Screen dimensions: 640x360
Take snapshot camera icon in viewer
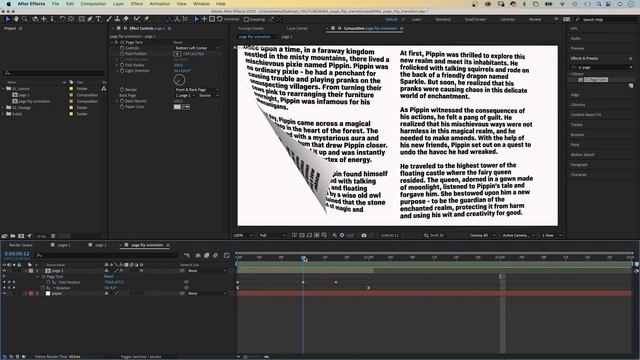[364, 236]
